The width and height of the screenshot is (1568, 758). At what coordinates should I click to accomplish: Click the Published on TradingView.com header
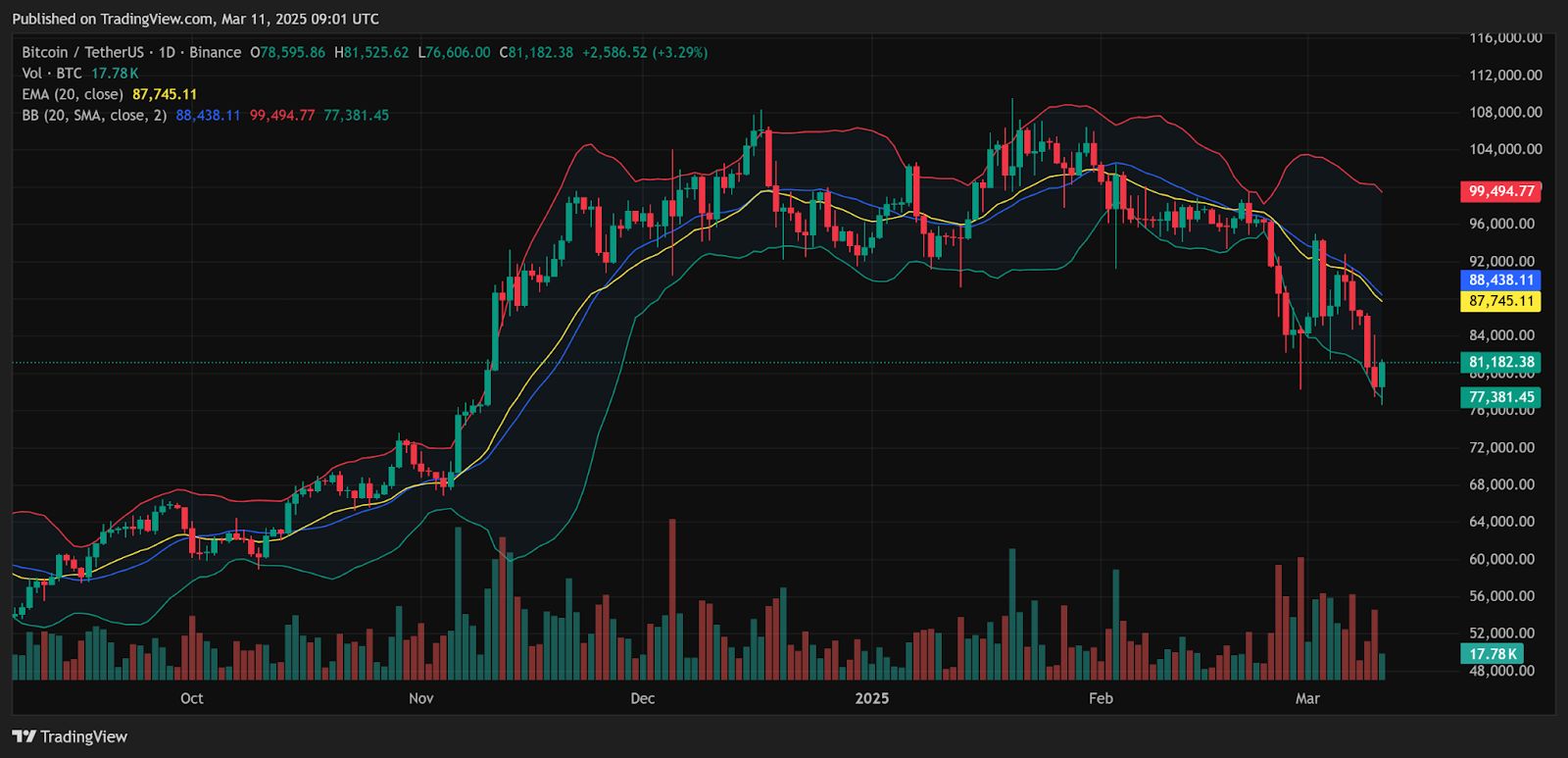tap(195, 19)
